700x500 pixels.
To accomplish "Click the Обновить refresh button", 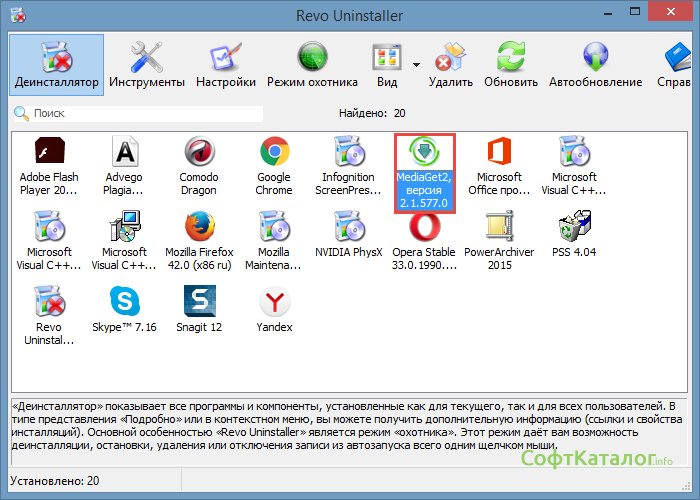I will click(x=511, y=64).
